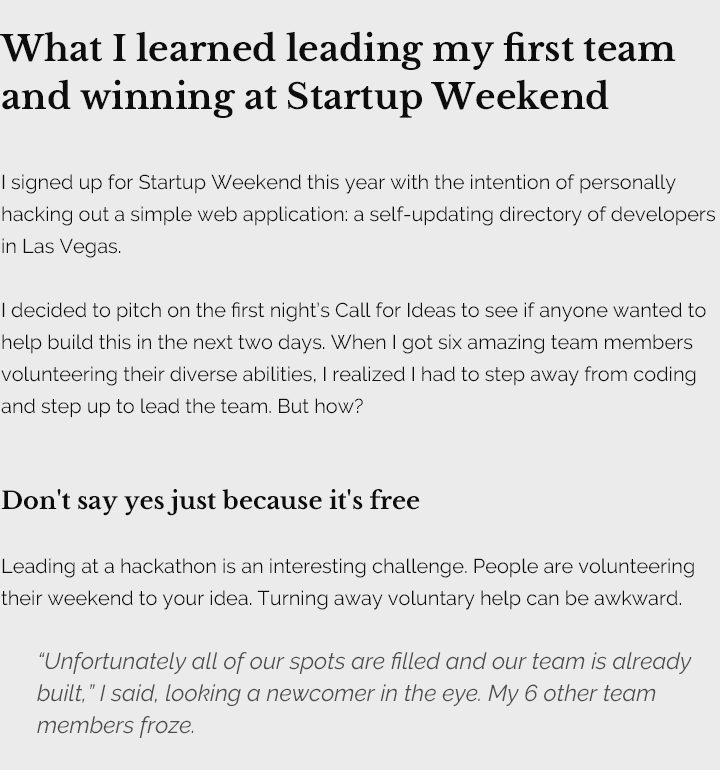Click 'Startup Weekend' in the opening paragraph
This screenshot has width=720, height=770.
coord(219,182)
